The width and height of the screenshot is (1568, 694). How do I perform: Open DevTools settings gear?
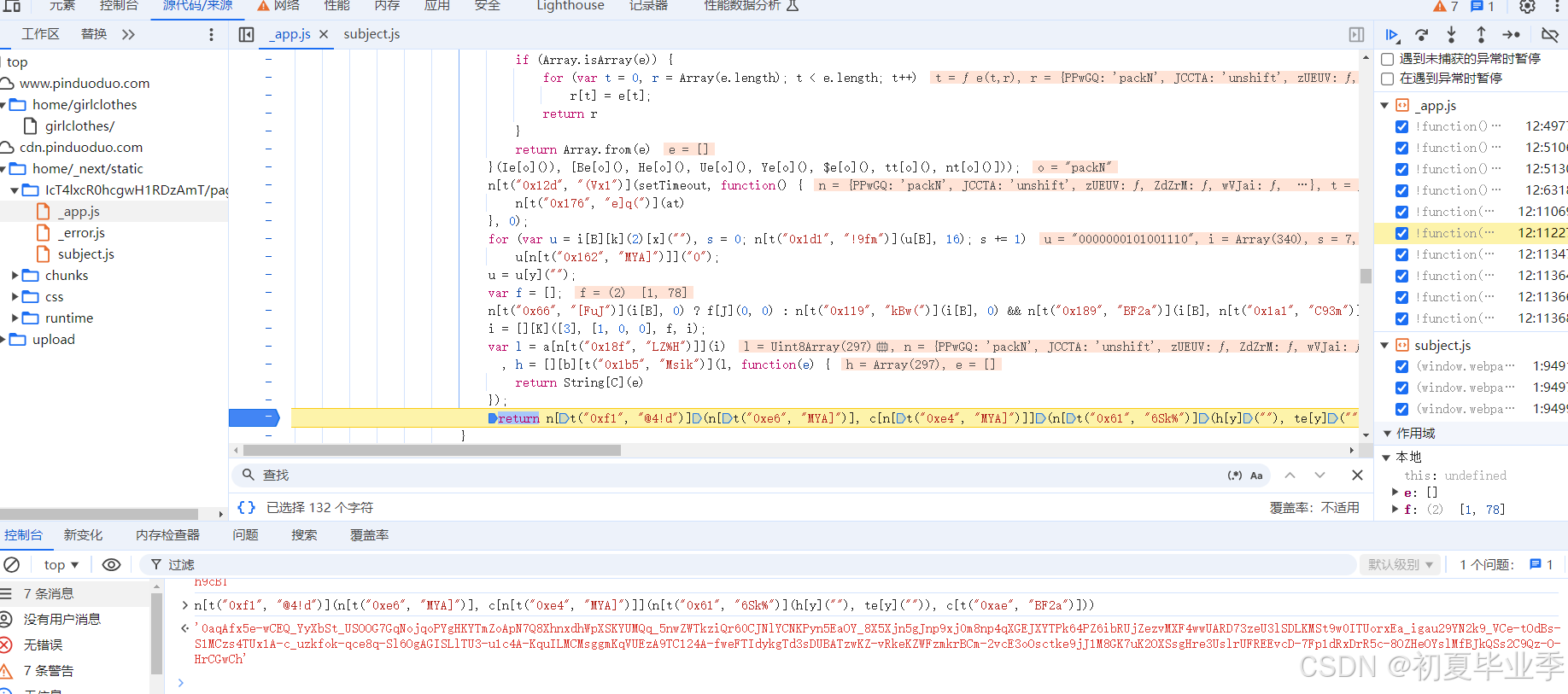[x=1528, y=6]
